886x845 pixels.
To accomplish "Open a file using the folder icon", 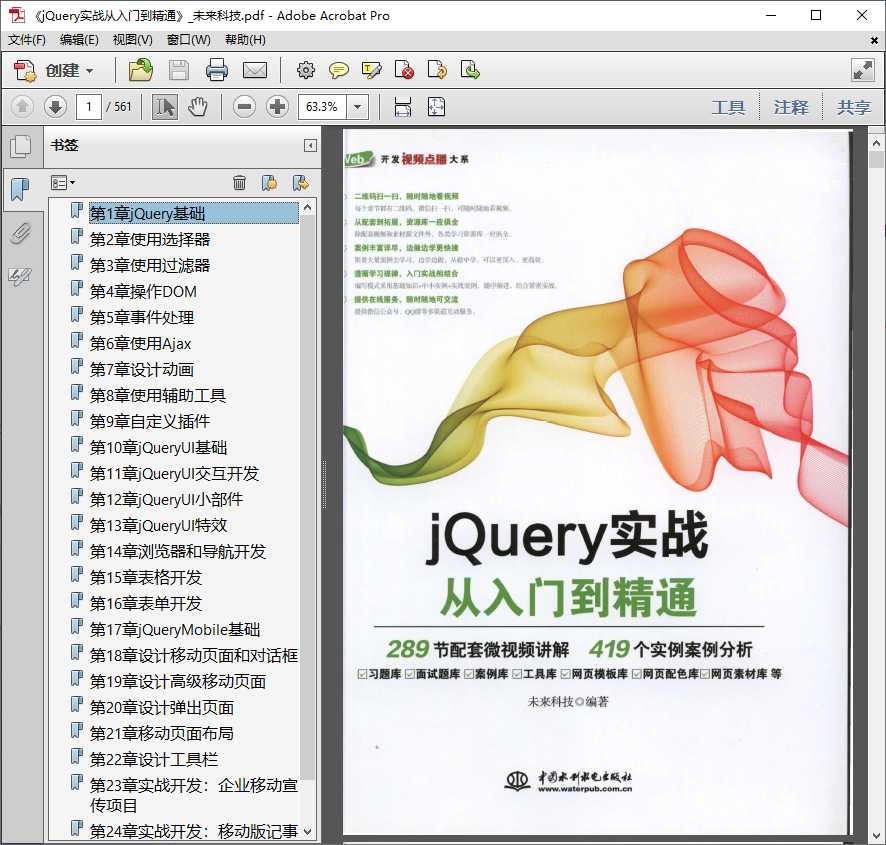I will [x=139, y=70].
